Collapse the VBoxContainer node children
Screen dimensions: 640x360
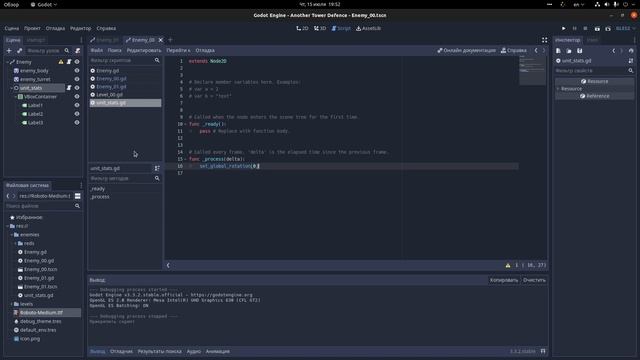[x=16, y=97]
